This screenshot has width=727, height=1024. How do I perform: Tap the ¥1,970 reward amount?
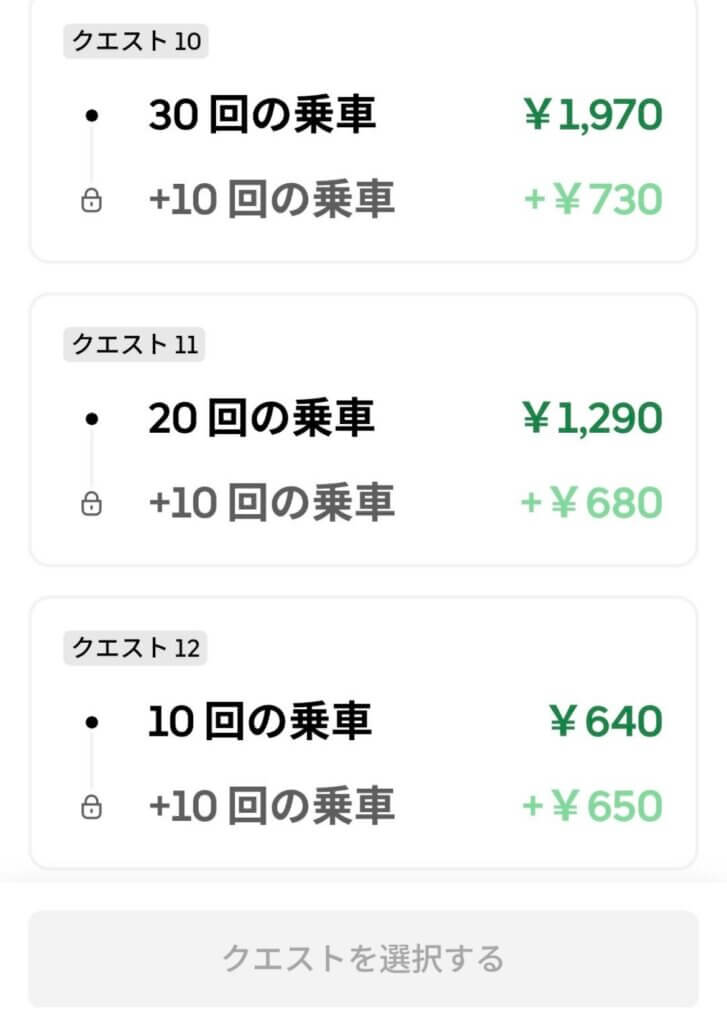coord(592,117)
